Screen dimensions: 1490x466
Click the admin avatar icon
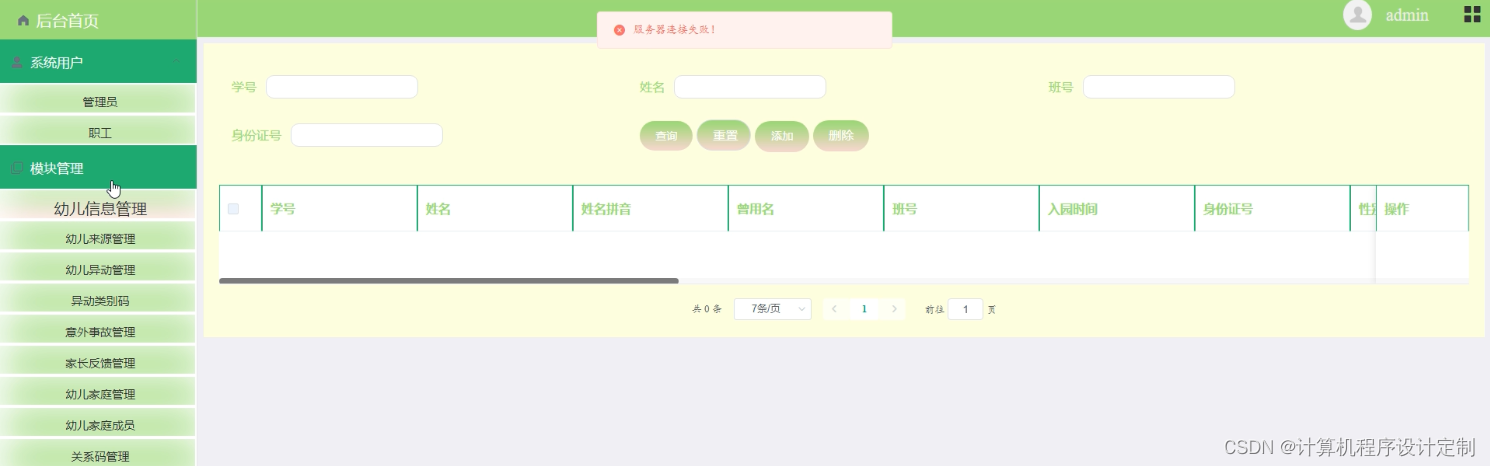pos(1357,15)
